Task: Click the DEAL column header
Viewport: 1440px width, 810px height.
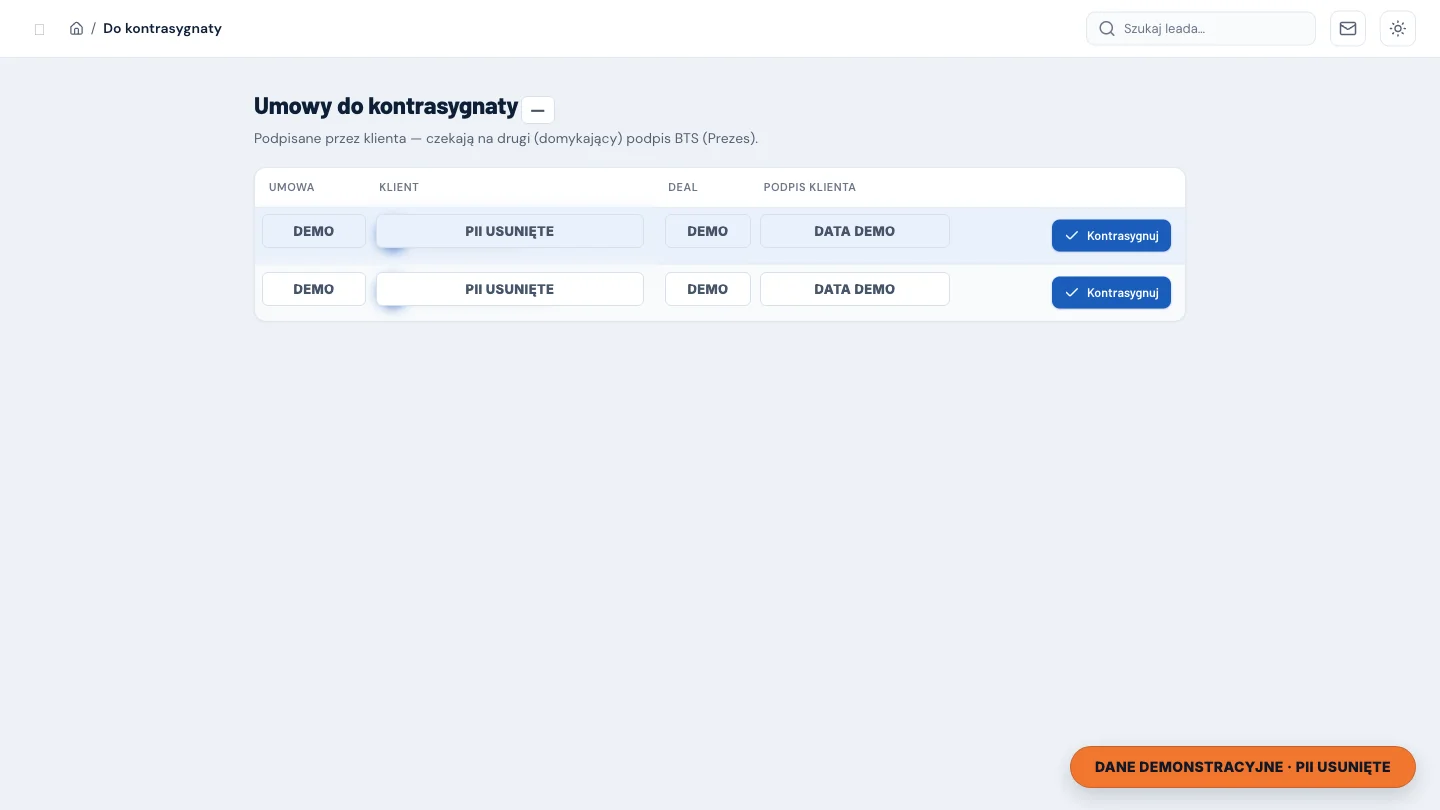Action: point(683,187)
